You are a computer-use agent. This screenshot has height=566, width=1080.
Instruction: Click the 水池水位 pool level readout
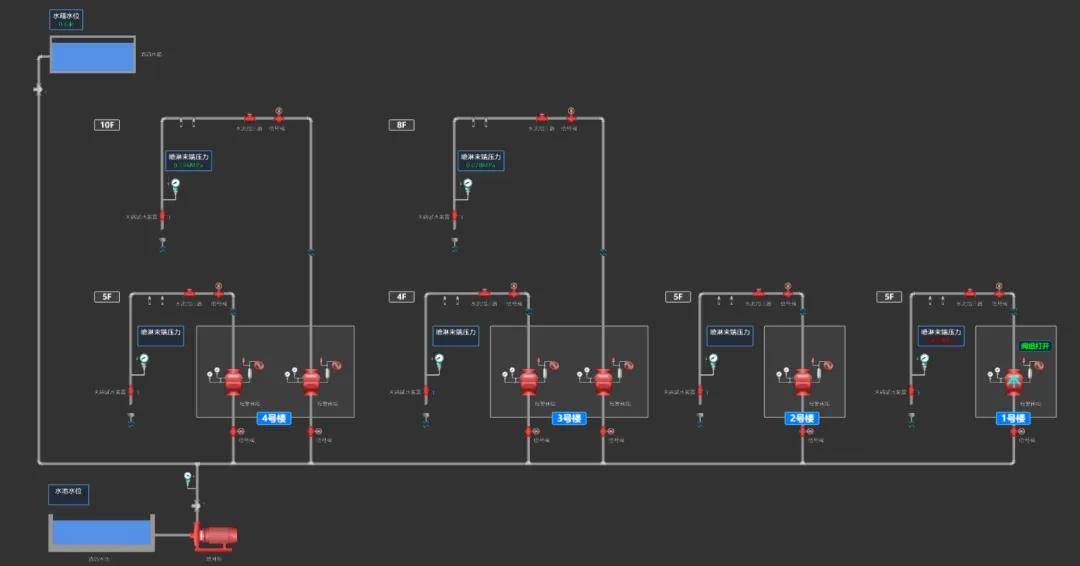click(69, 494)
